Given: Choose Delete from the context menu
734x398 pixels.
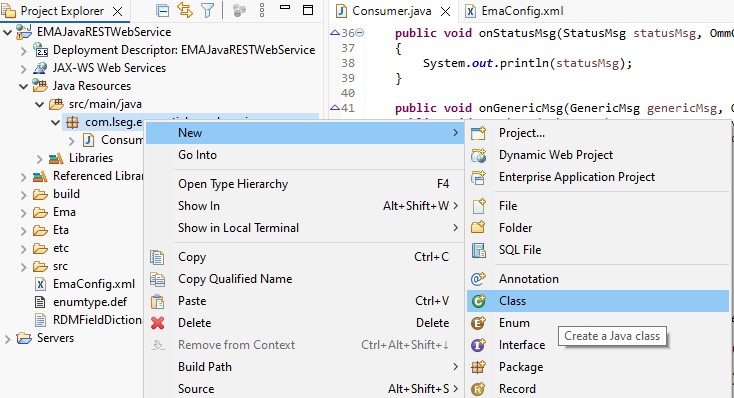Looking at the screenshot, I should tap(305, 323).
